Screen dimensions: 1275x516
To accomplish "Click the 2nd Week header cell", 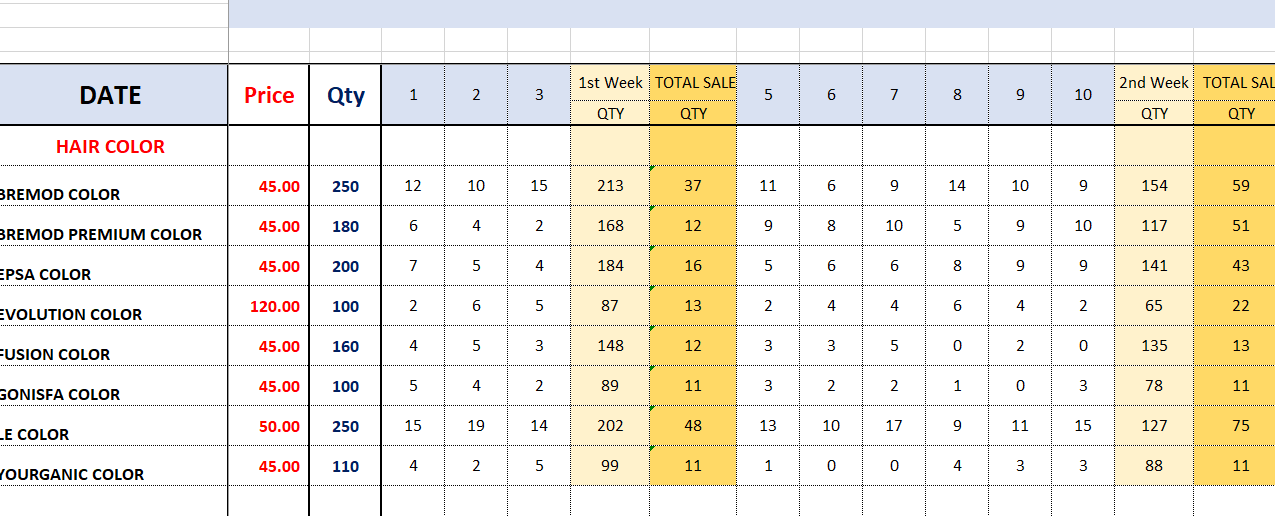I will tap(1154, 83).
